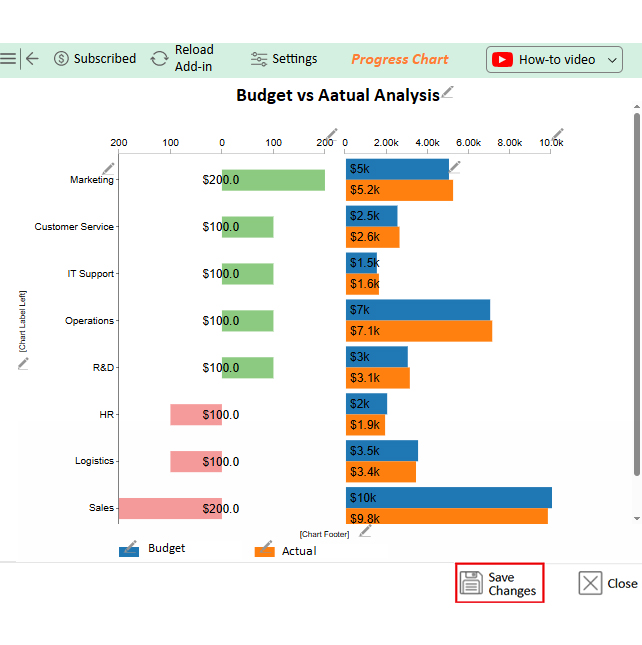Click the Progress Chart title label
This screenshot has width=642, height=645.
400,59
